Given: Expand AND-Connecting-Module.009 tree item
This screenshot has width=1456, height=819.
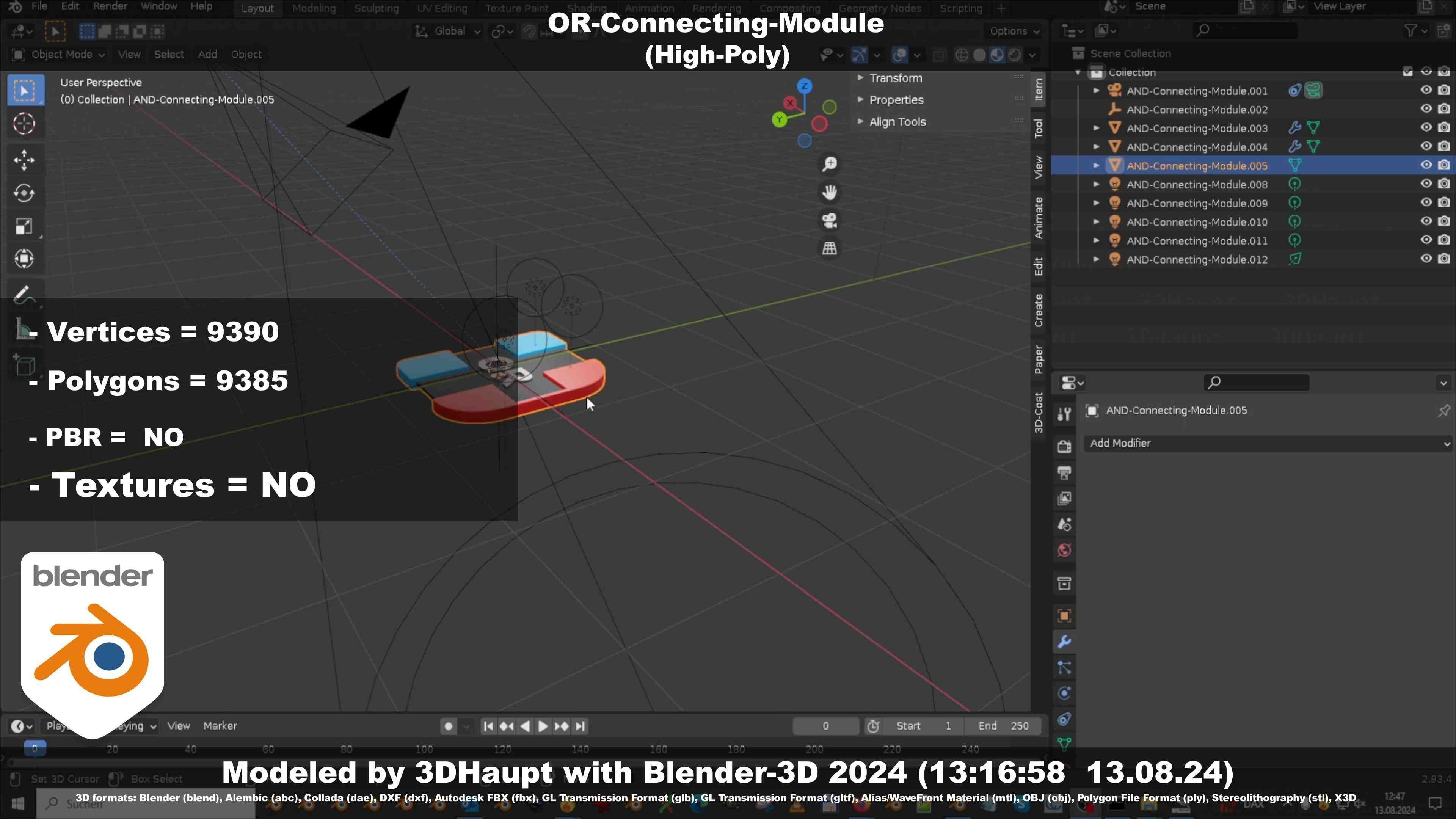Looking at the screenshot, I should click(x=1096, y=203).
